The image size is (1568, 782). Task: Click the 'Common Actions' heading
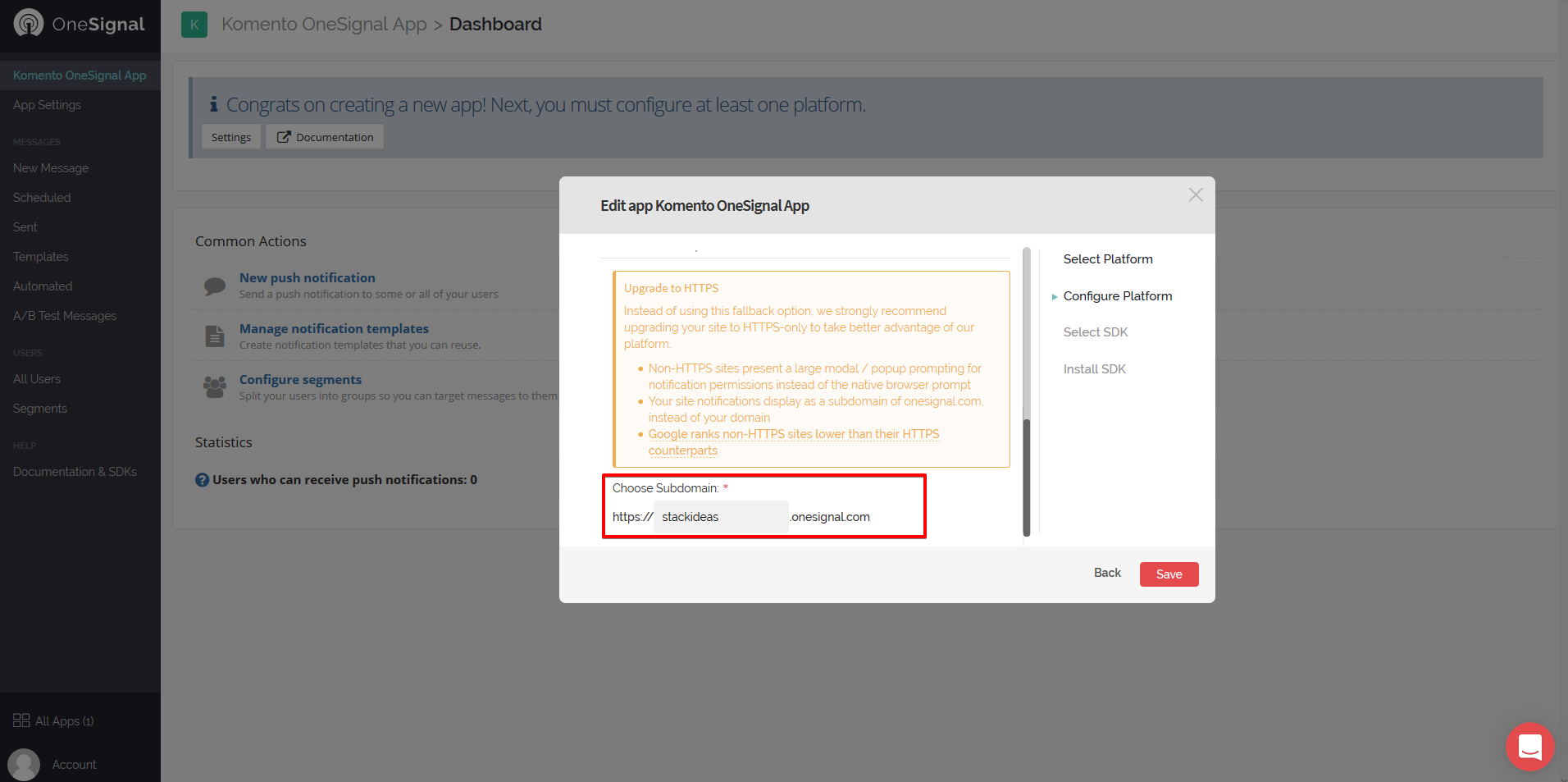[251, 241]
